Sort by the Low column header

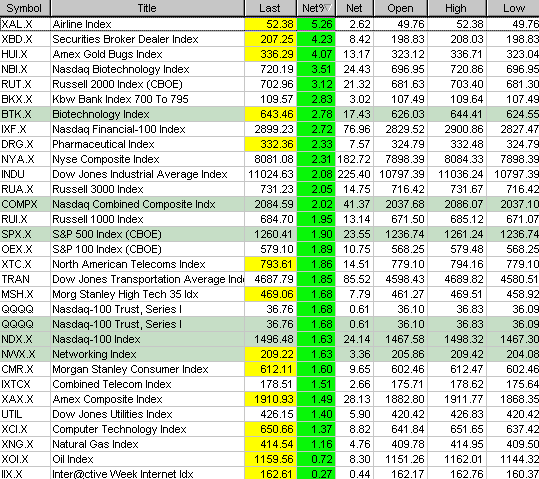513,8
